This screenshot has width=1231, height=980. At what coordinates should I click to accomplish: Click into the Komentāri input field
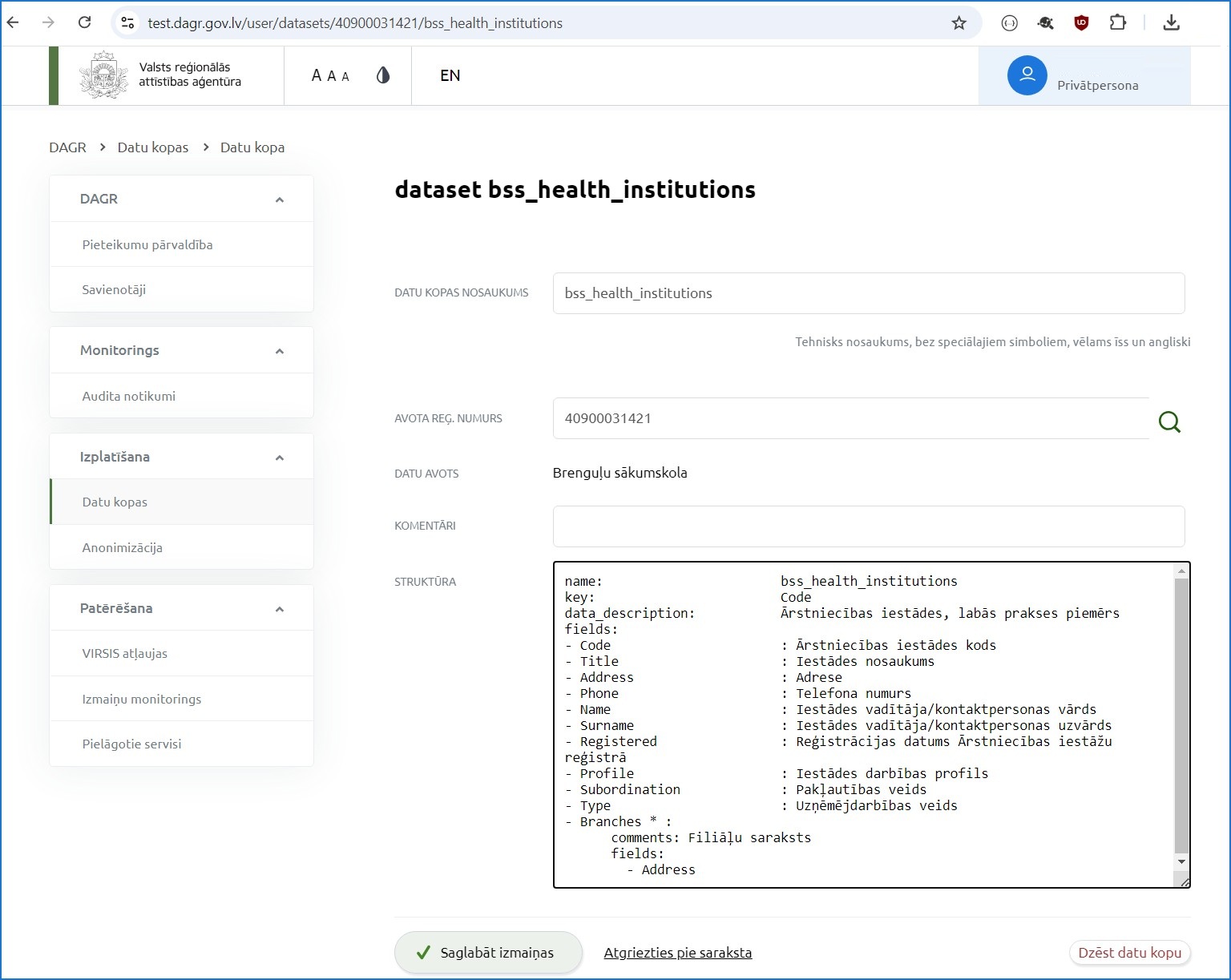click(869, 526)
